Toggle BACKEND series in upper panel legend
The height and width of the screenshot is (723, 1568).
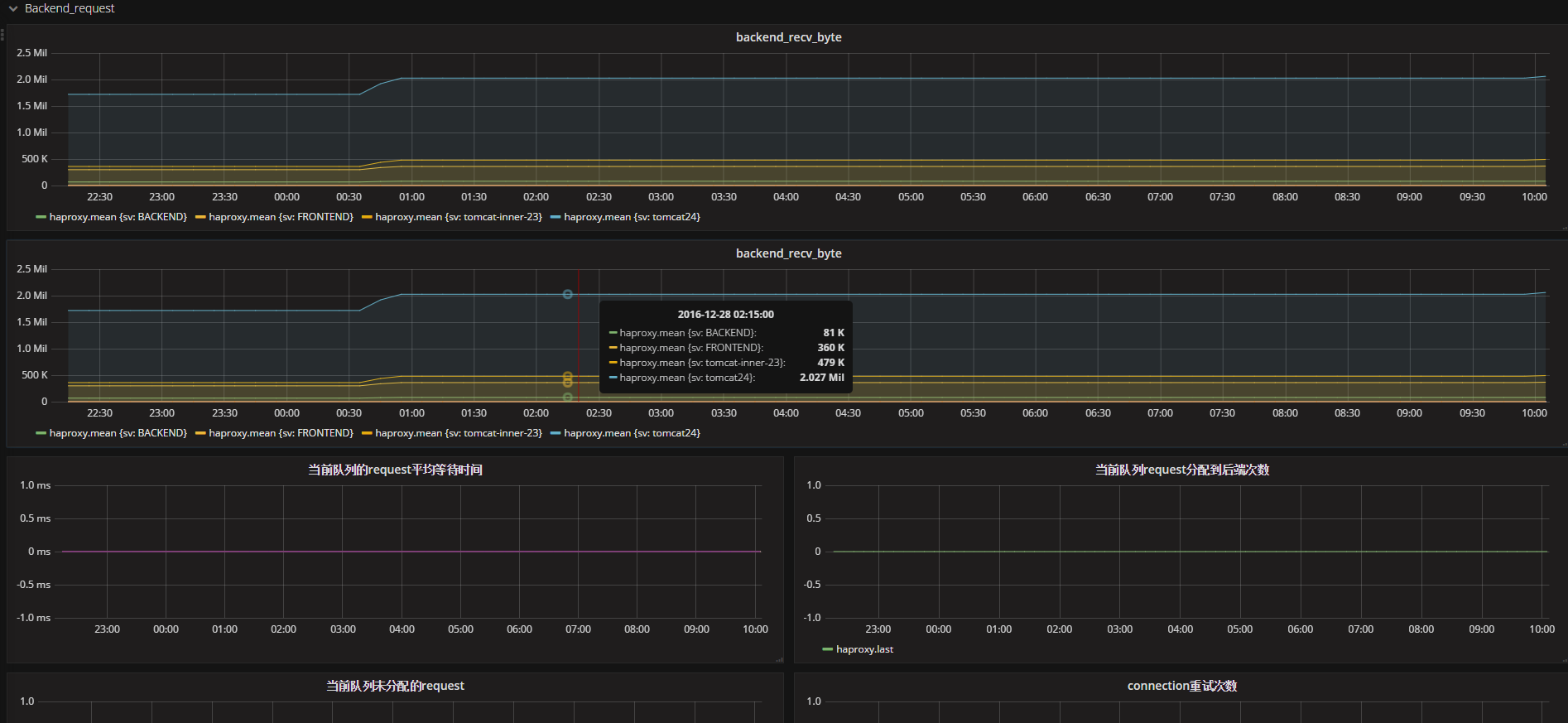118,217
